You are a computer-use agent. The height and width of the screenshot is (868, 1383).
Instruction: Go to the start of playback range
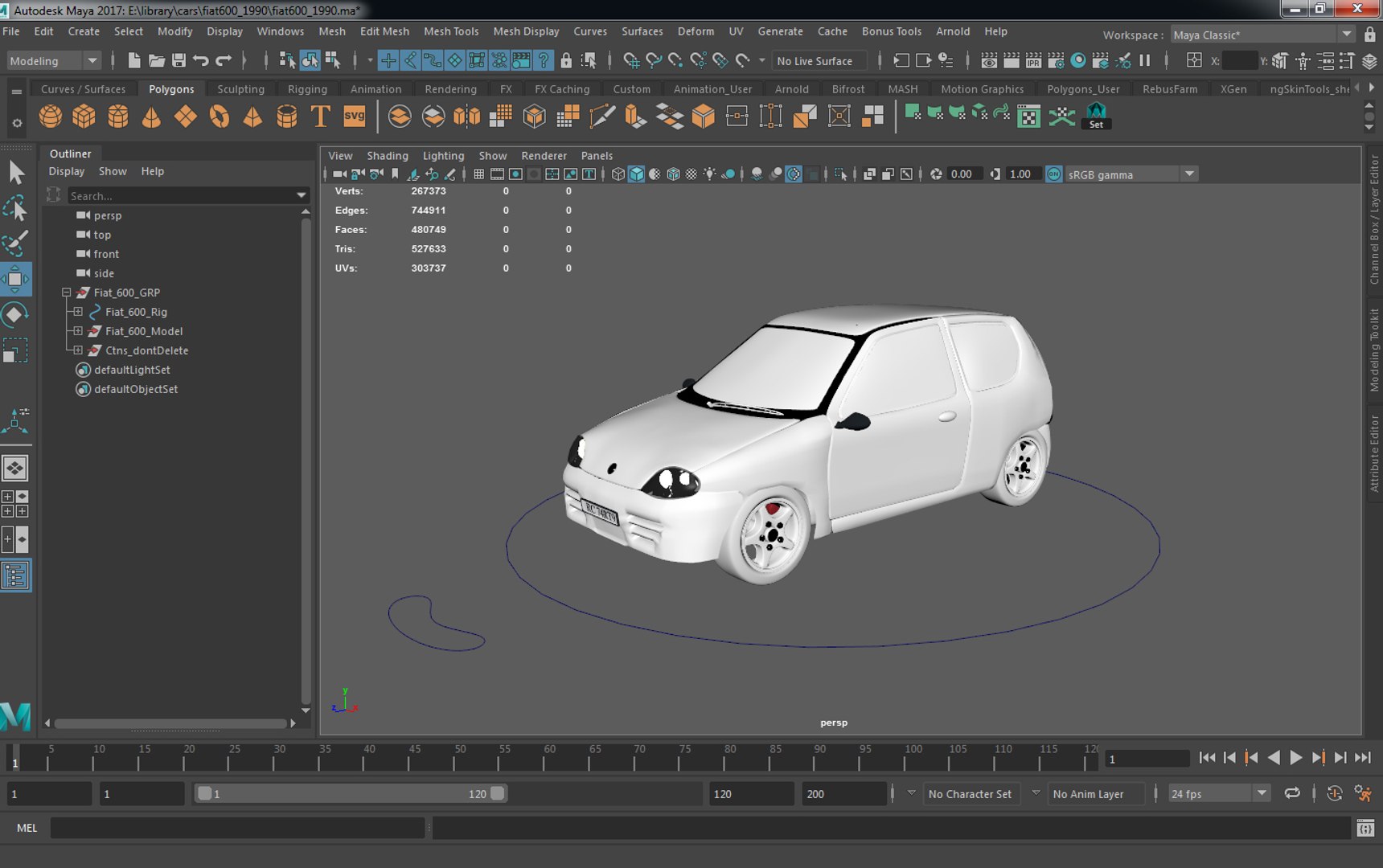click(x=1207, y=757)
